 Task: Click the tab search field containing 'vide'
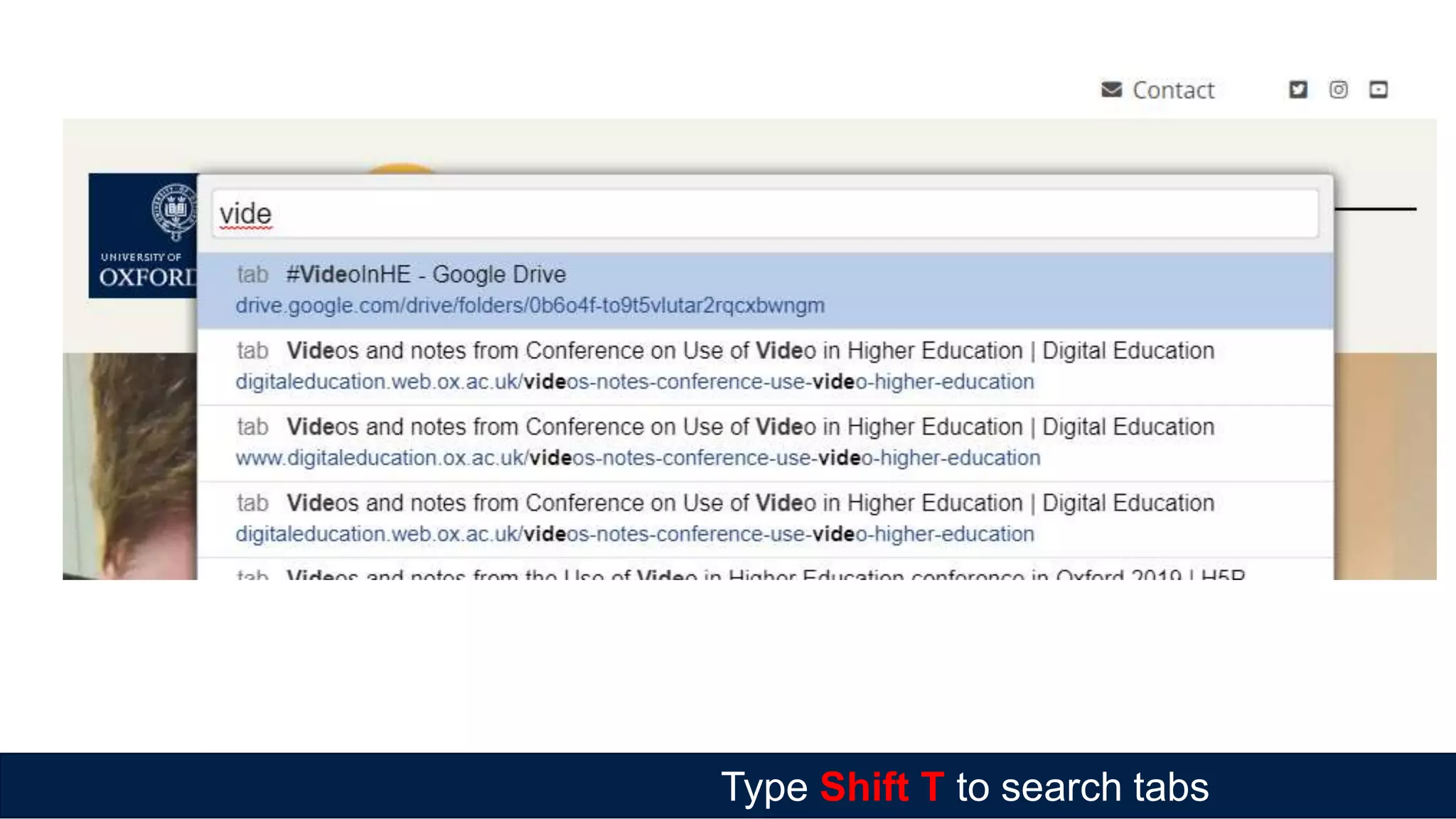[x=764, y=214]
